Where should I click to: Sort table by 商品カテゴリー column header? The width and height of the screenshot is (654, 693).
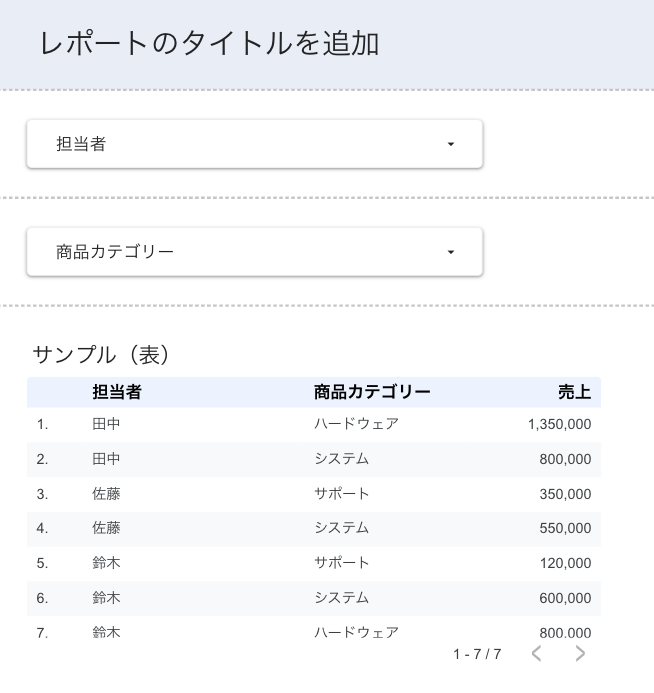click(x=372, y=392)
